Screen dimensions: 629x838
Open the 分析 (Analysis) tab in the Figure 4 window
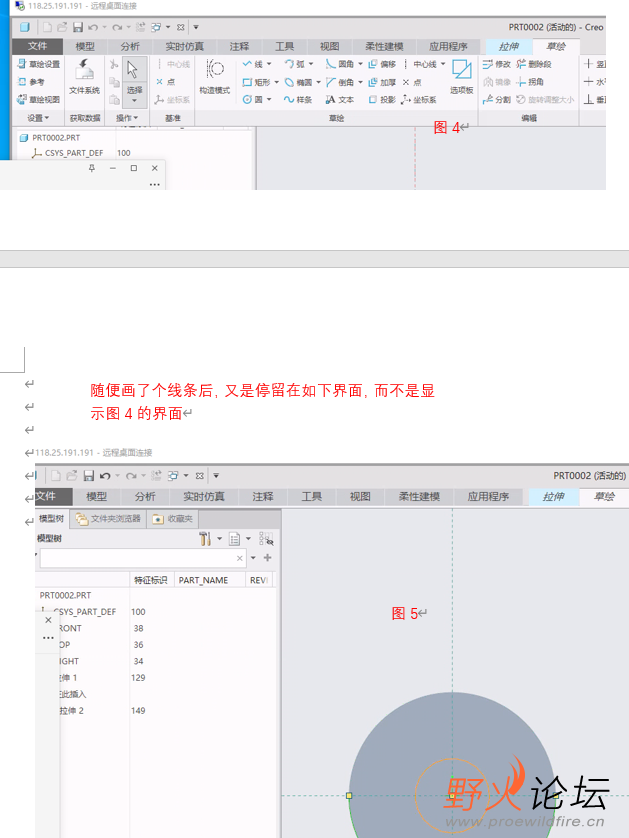[x=130, y=46]
